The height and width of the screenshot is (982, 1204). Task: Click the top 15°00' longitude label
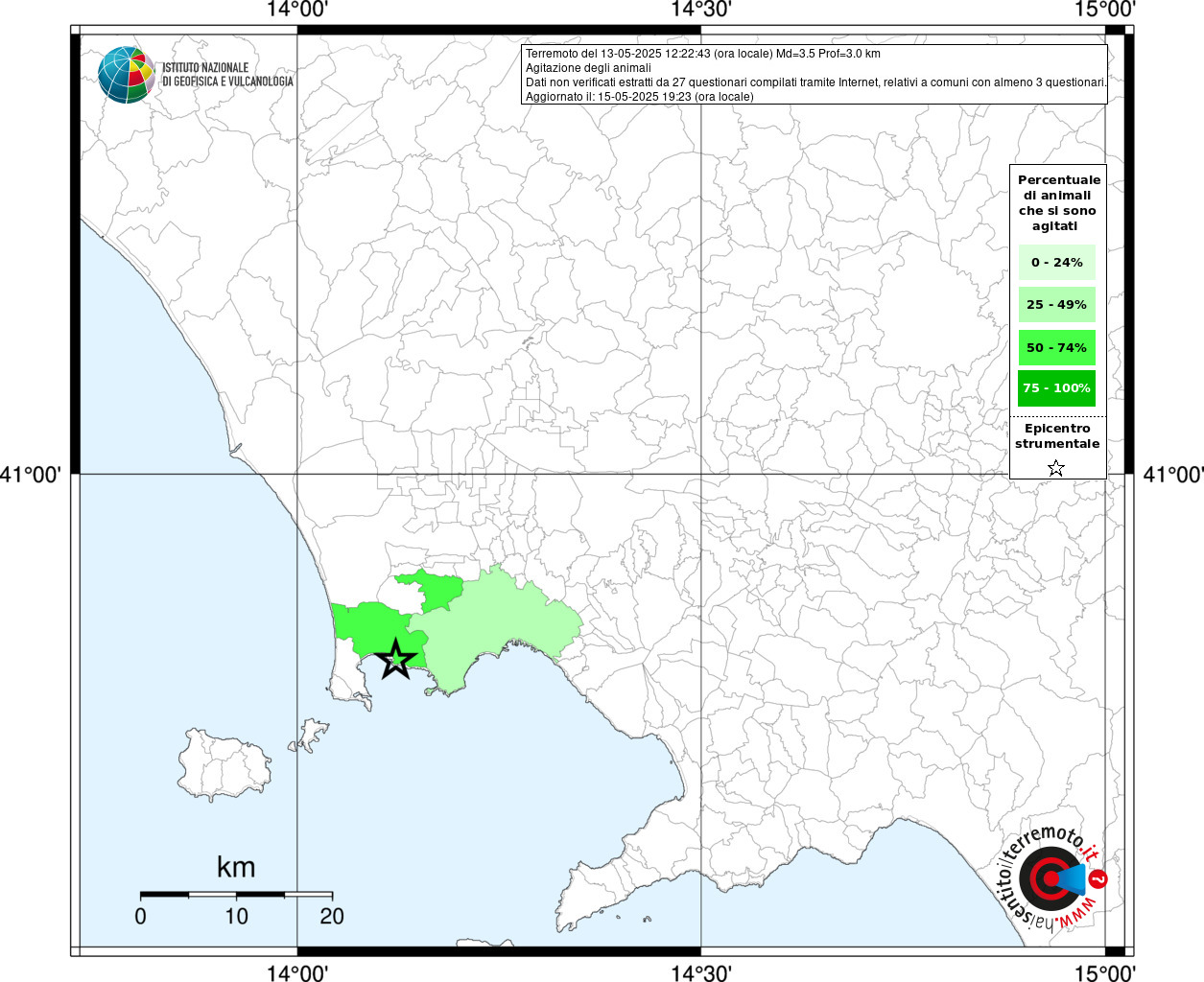1105,10
